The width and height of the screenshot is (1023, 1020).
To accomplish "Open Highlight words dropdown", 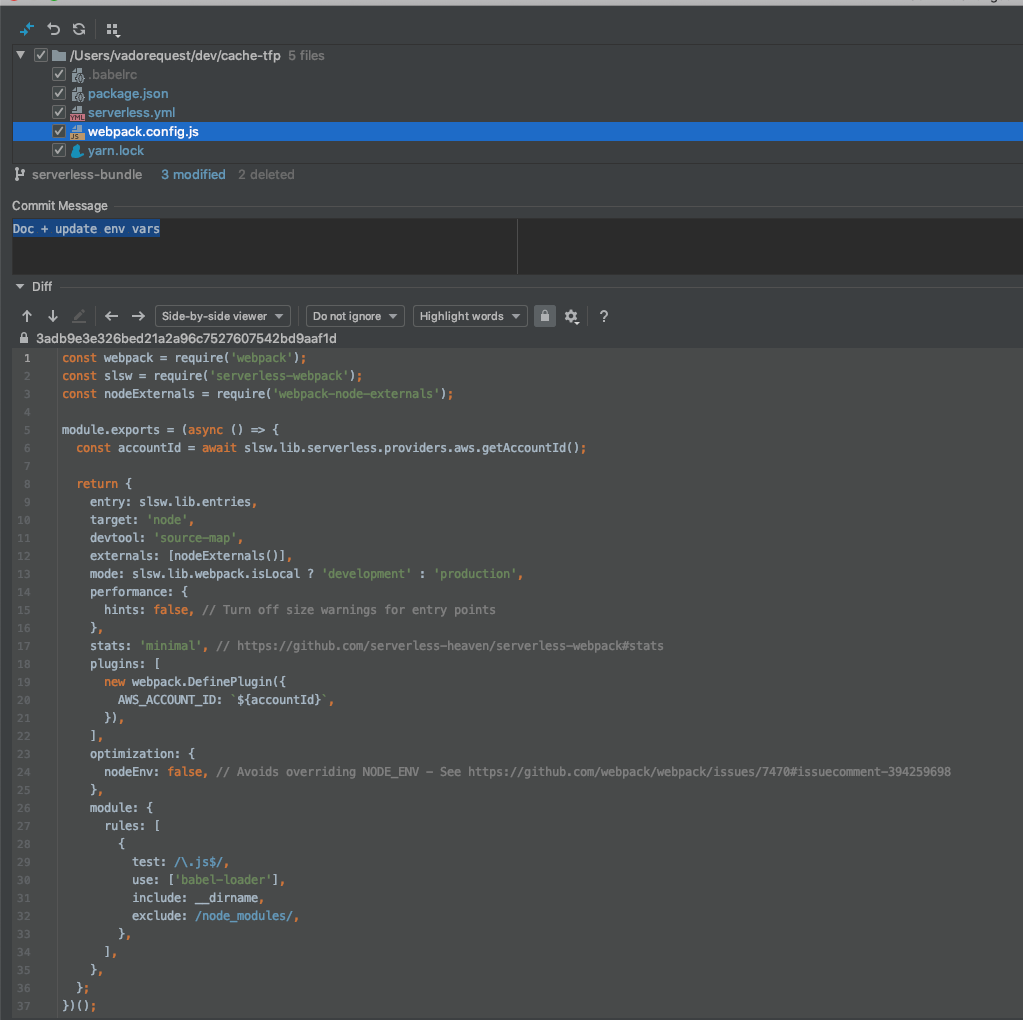I will pyautogui.click(x=470, y=317).
